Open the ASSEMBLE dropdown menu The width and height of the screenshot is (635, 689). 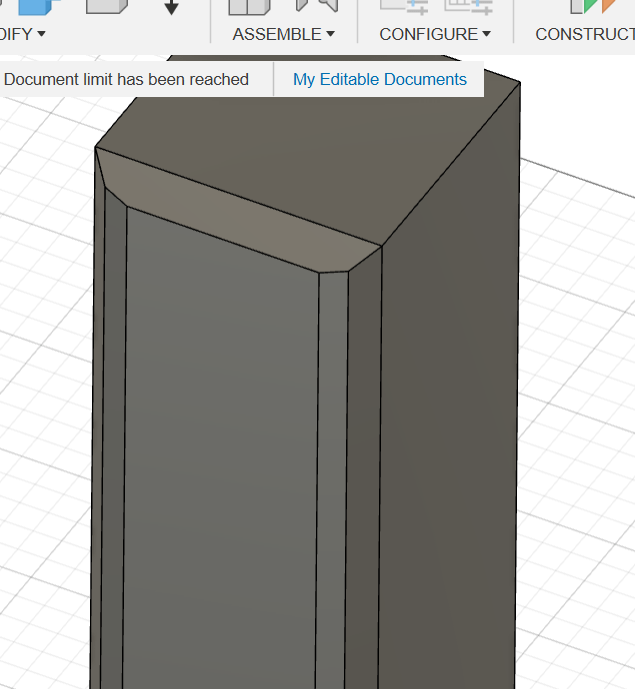tap(283, 34)
